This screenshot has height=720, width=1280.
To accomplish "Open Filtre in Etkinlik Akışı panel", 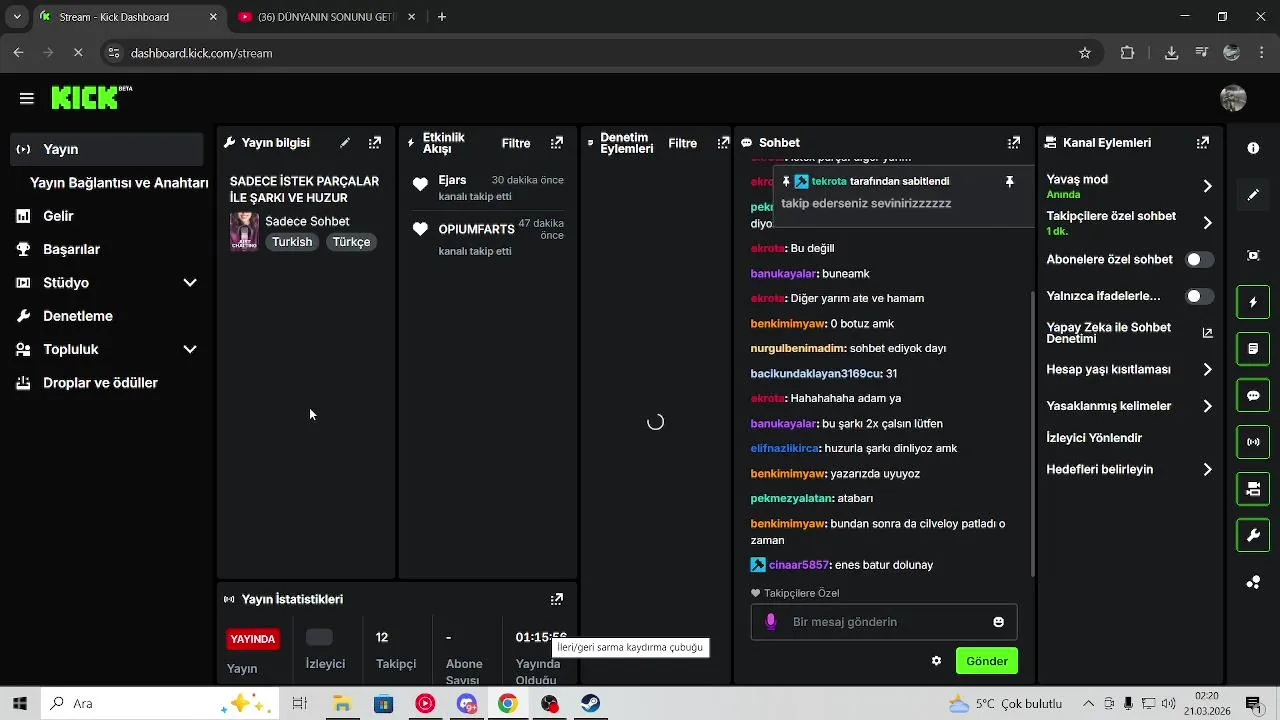I will [516, 143].
